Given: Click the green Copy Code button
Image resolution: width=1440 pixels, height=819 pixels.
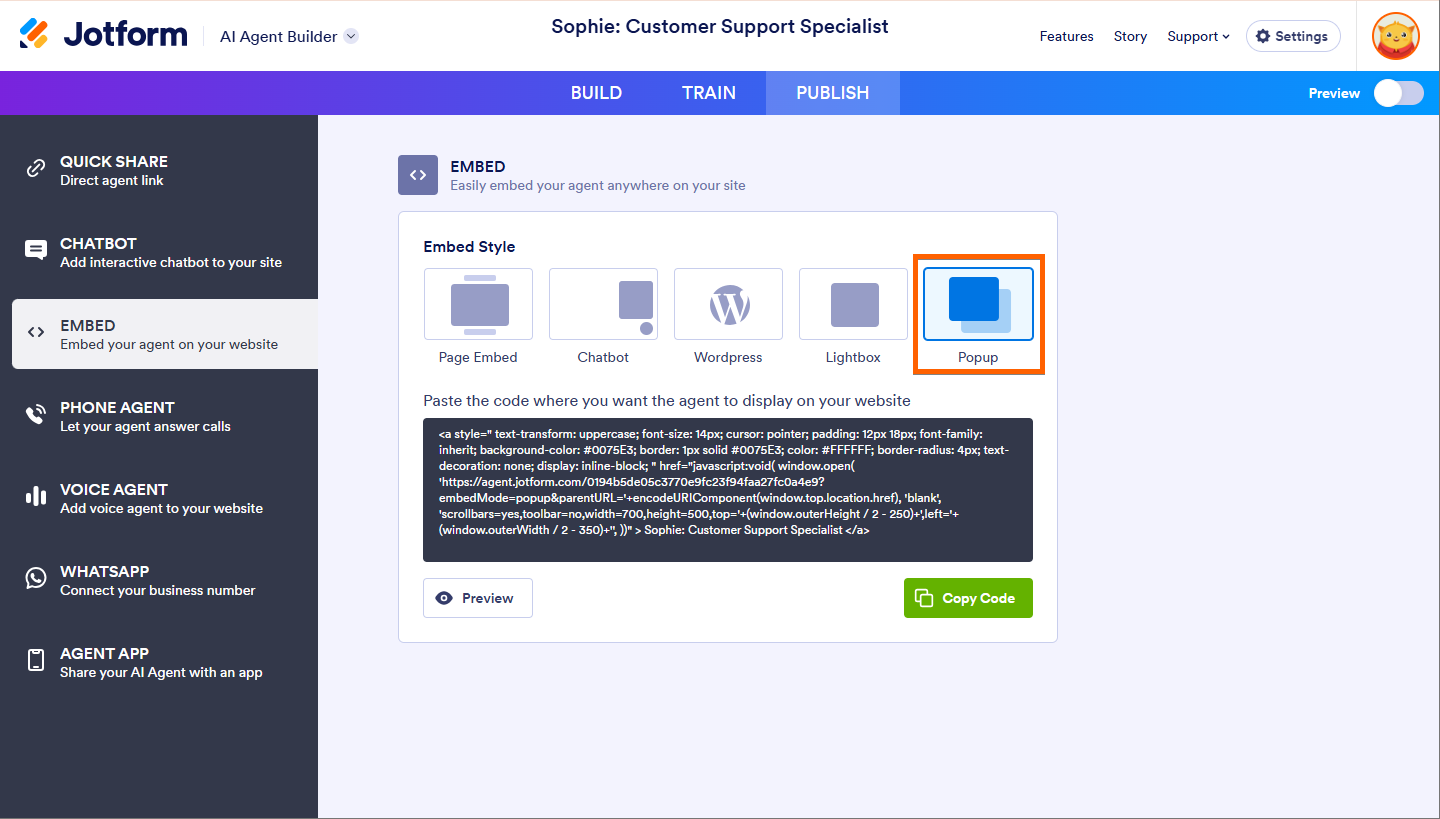Looking at the screenshot, I should (x=968, y=598).
